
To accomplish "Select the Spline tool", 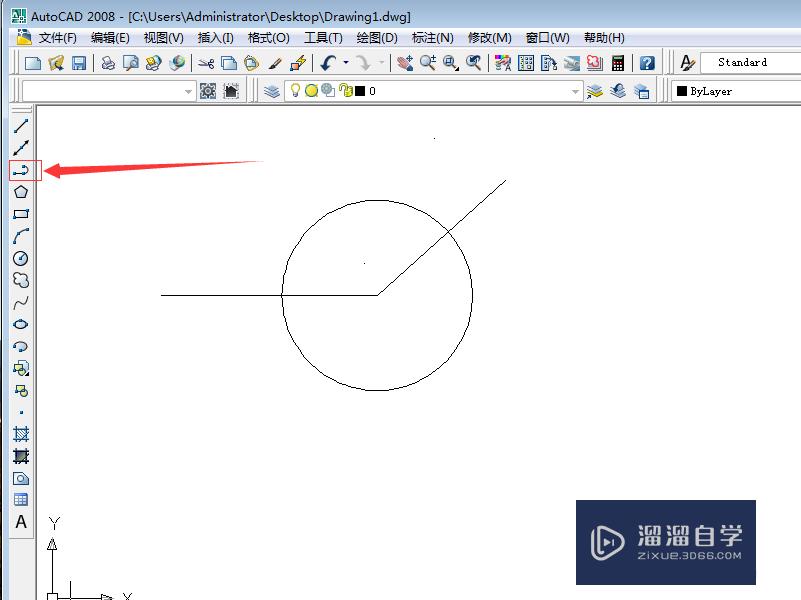I will point(22,301).
